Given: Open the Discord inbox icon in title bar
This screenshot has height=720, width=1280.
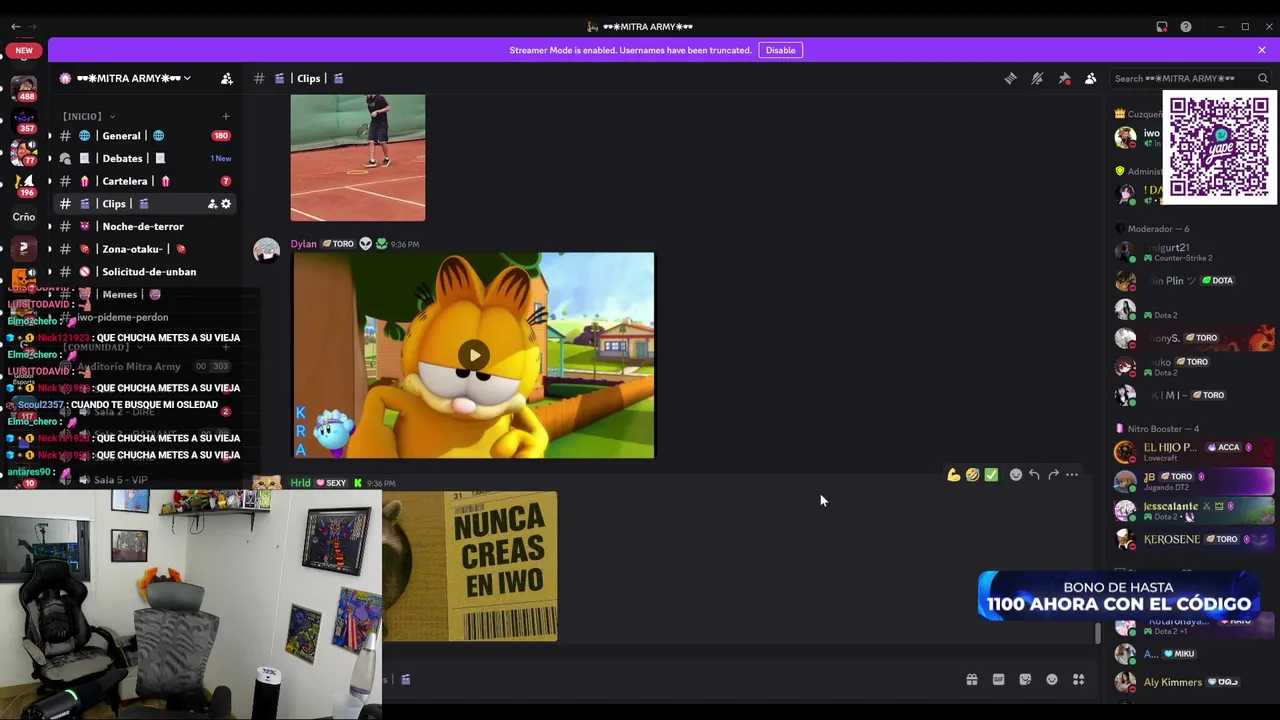Looking at the screenshot, I should coord(1162,27).
